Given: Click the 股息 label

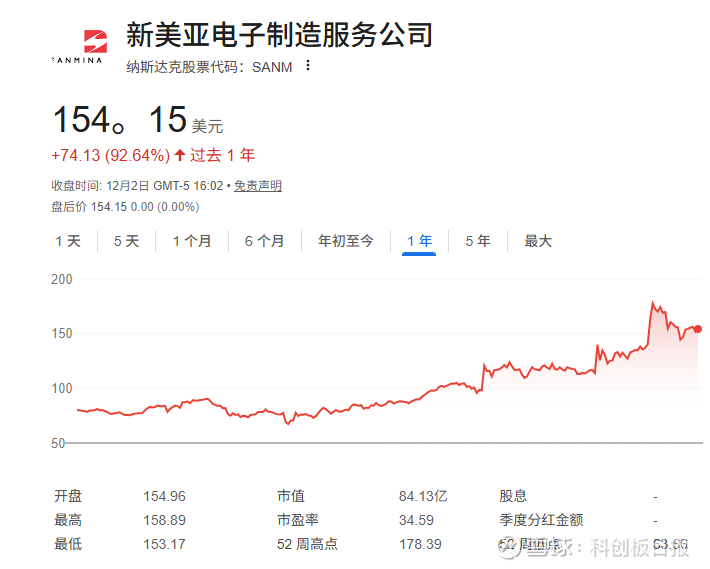Looking at the screenshot, I should pos(513,496).
